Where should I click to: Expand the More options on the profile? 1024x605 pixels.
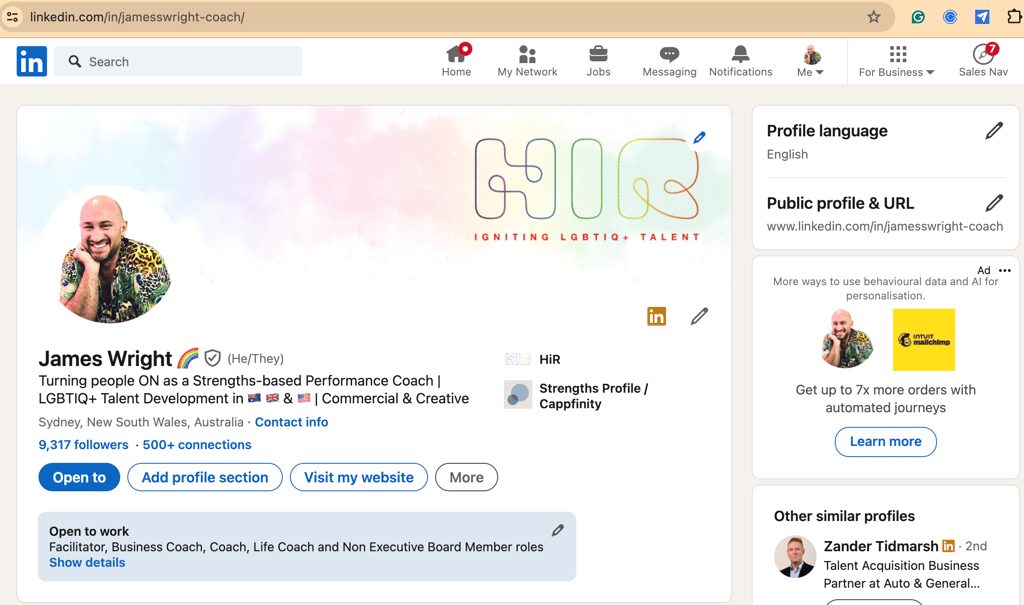466,477
